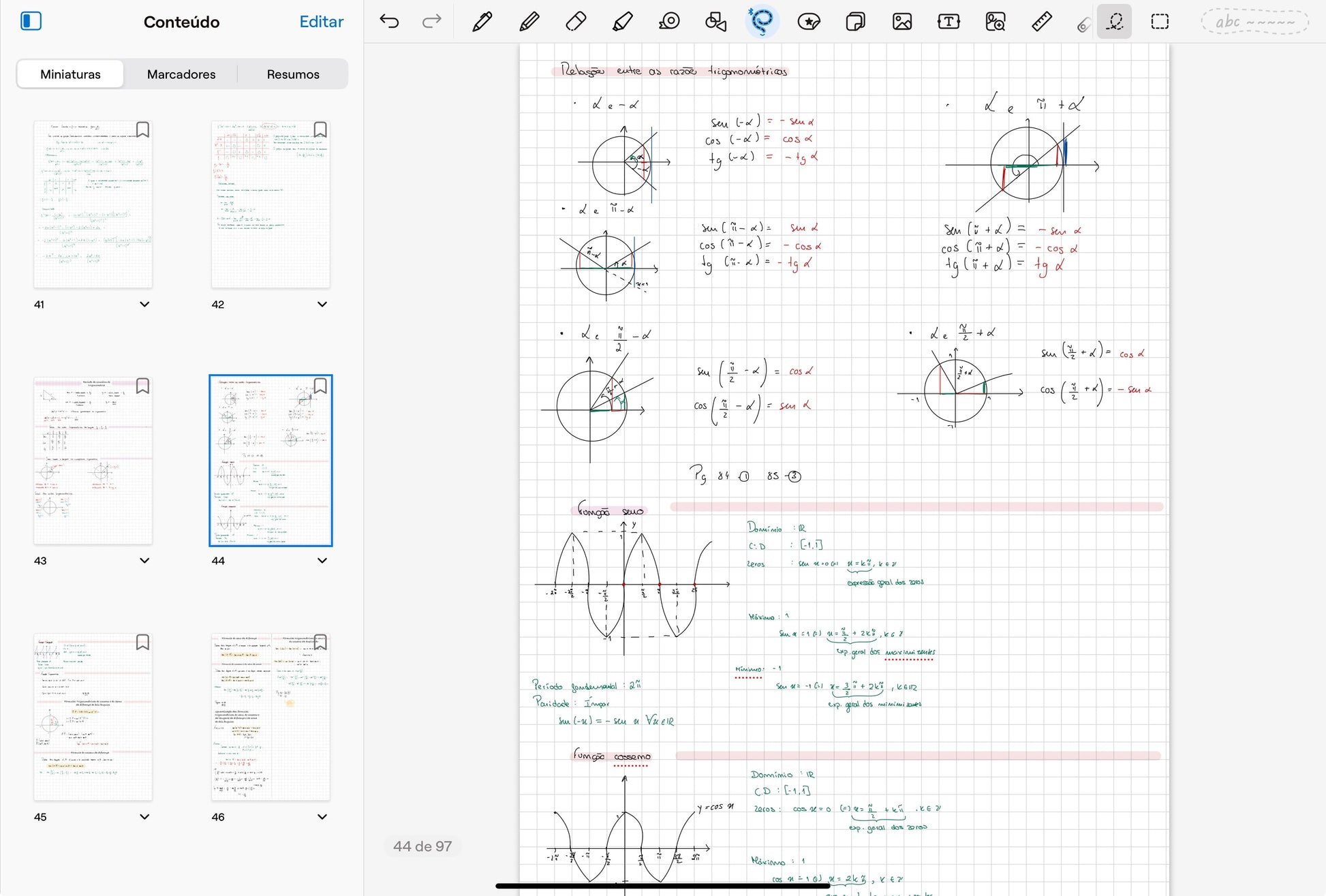
Task: Switch to the Resumos tab
Action: [293, 74]
